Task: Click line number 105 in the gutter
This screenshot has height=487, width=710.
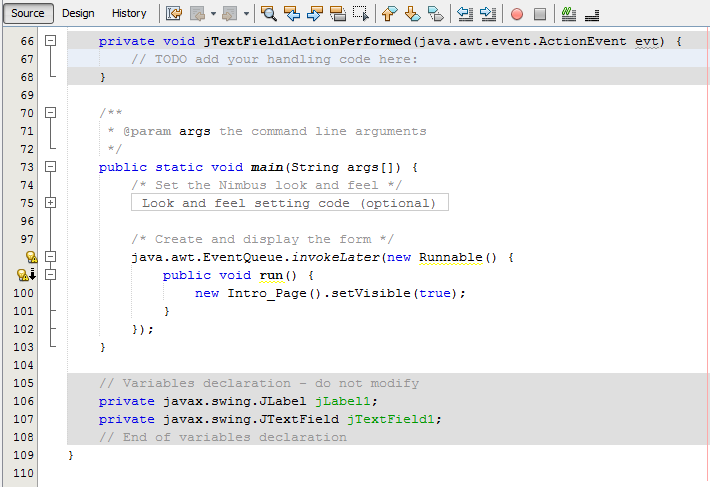Action: coord(24,383)
